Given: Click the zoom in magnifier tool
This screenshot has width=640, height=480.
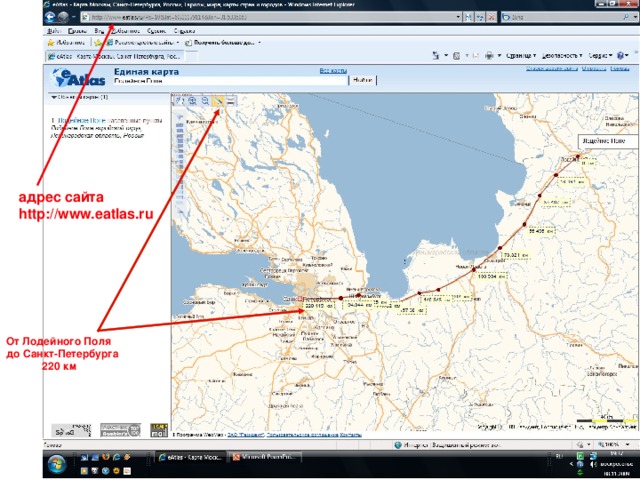Looking at the screenshot, I should click(x=191, y=101).
